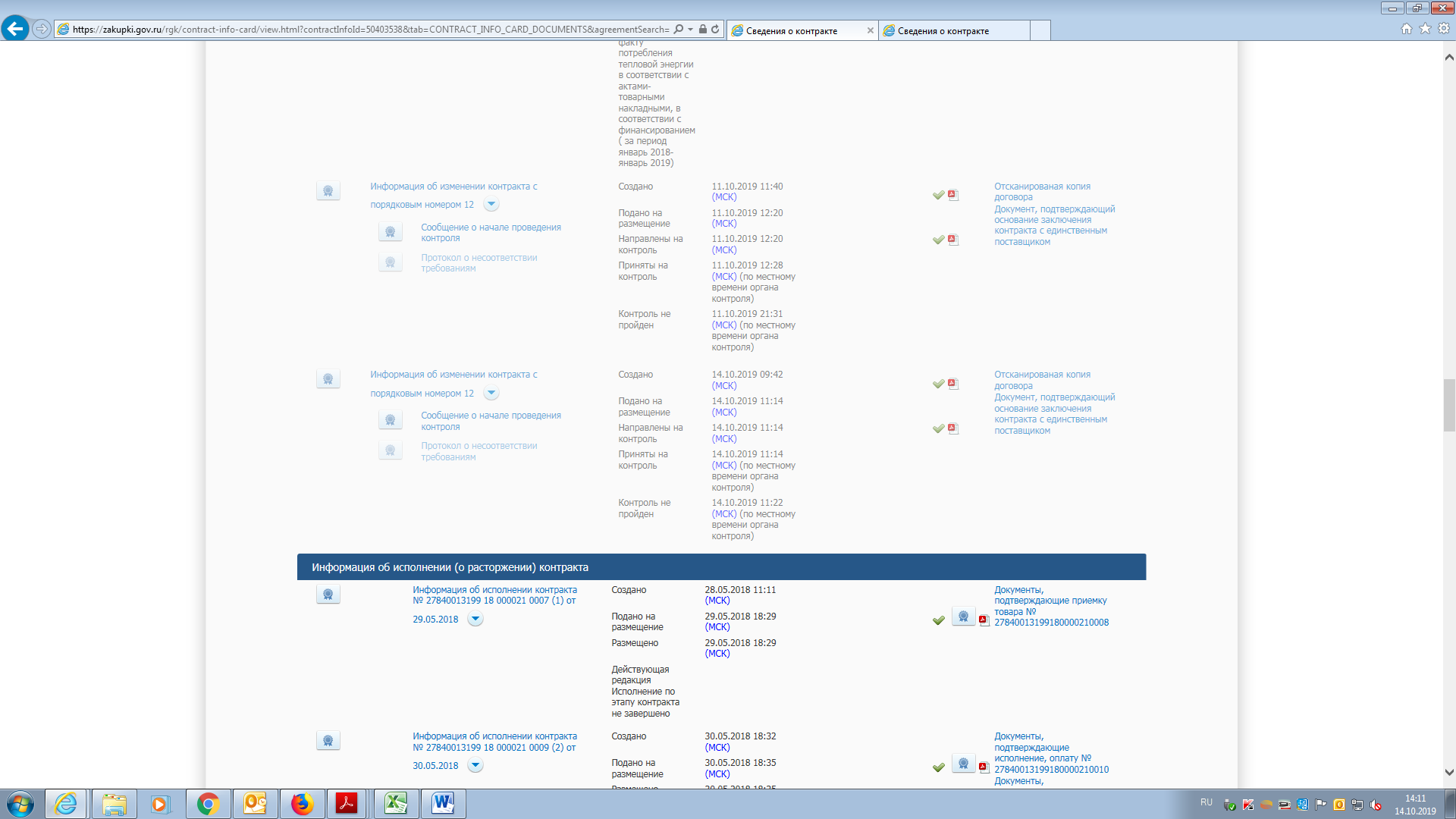Expand the dropdown arrow next to 30.05.2018
This screenshot has height=819, width=1456.
(x=475, y=765)
